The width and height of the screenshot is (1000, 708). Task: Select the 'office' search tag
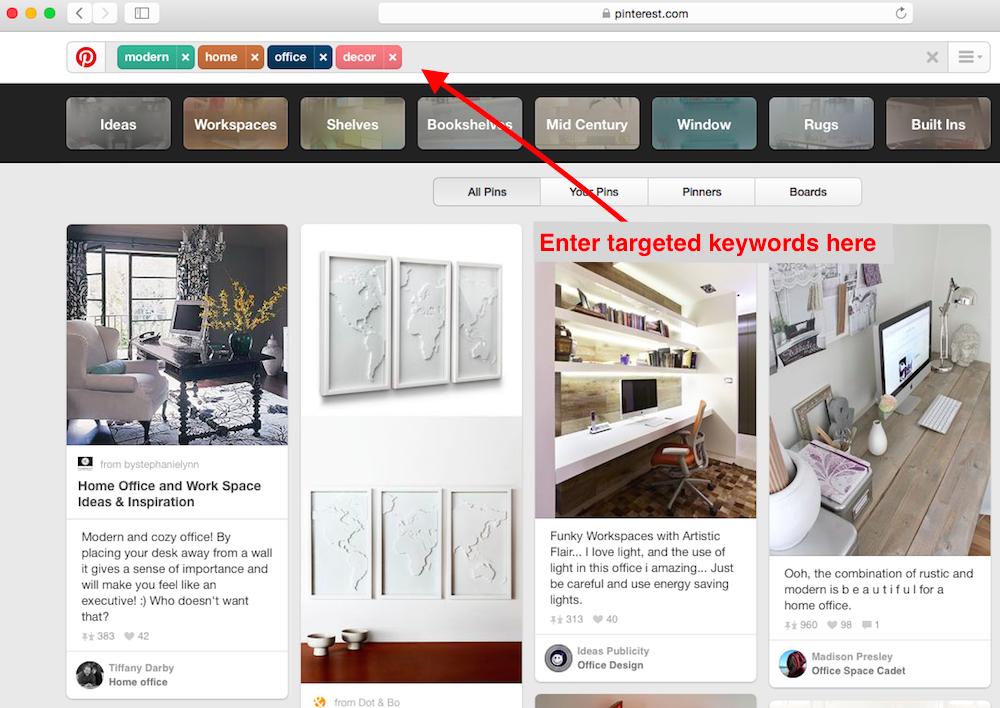click(291, 57)
